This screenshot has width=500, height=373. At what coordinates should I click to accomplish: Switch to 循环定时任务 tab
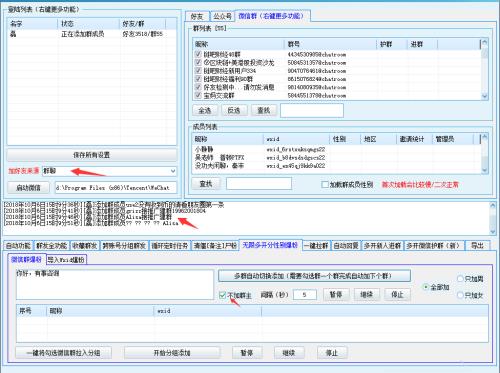click(x=170, y=246)
